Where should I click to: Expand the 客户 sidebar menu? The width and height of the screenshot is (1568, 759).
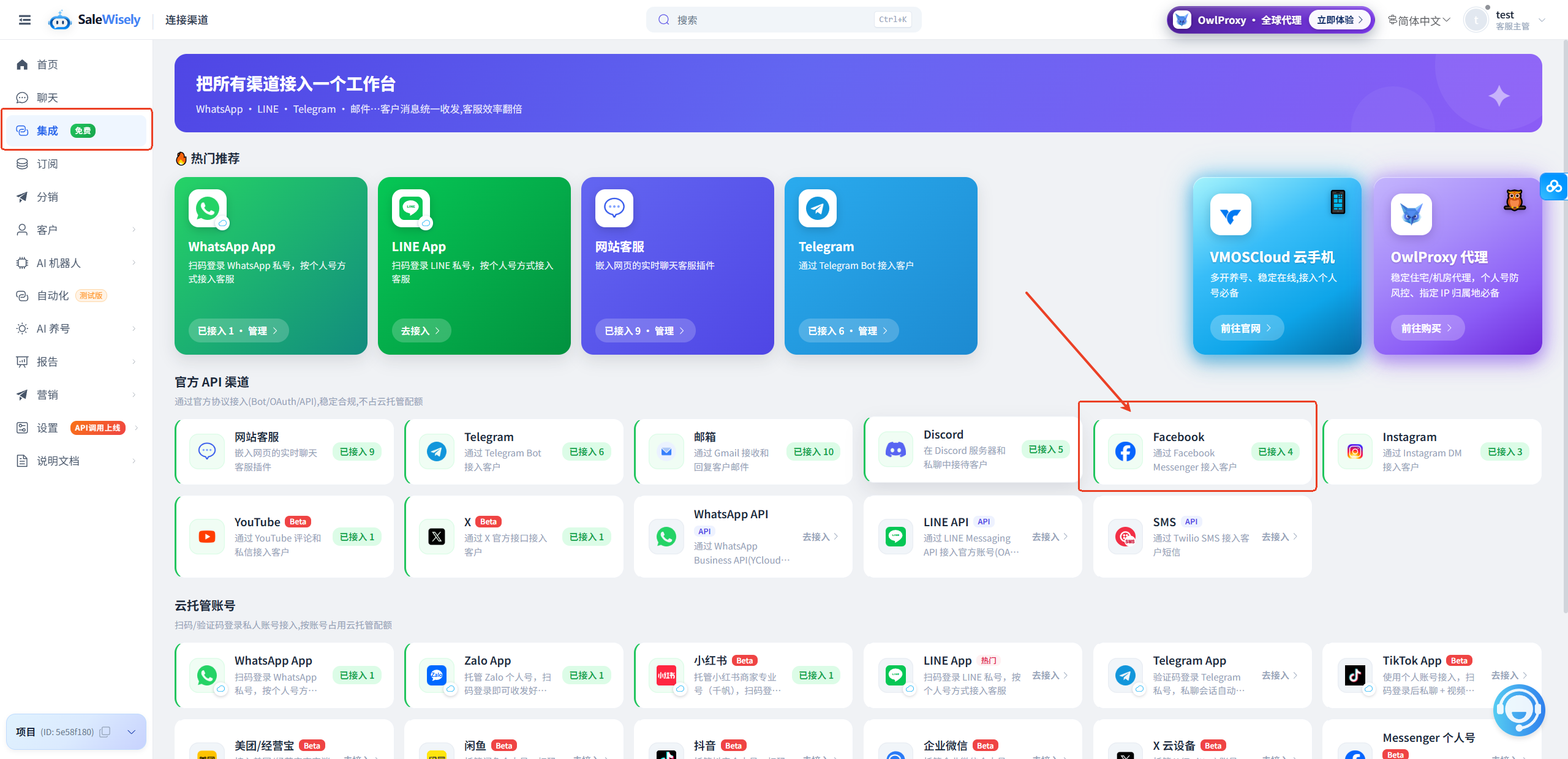pos(76,230)
